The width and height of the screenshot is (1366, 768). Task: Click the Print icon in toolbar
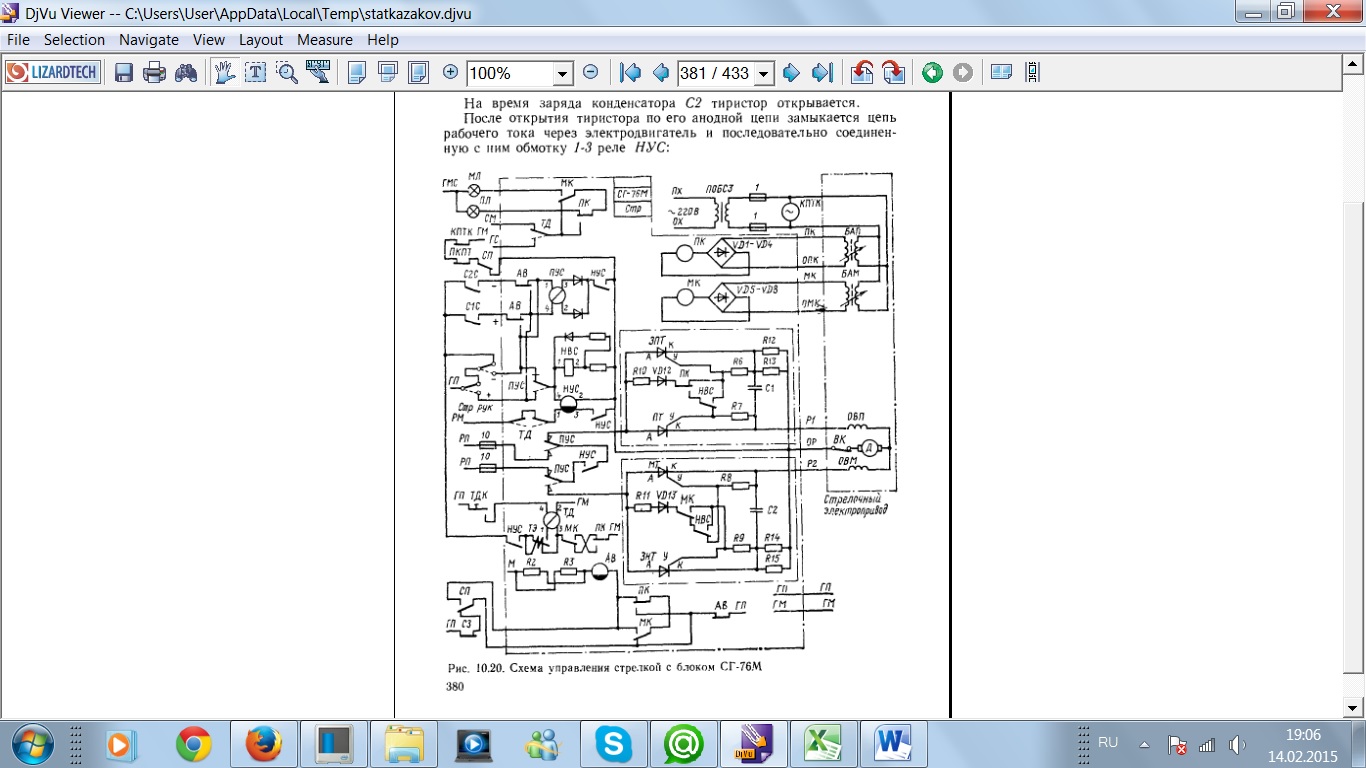154,73
